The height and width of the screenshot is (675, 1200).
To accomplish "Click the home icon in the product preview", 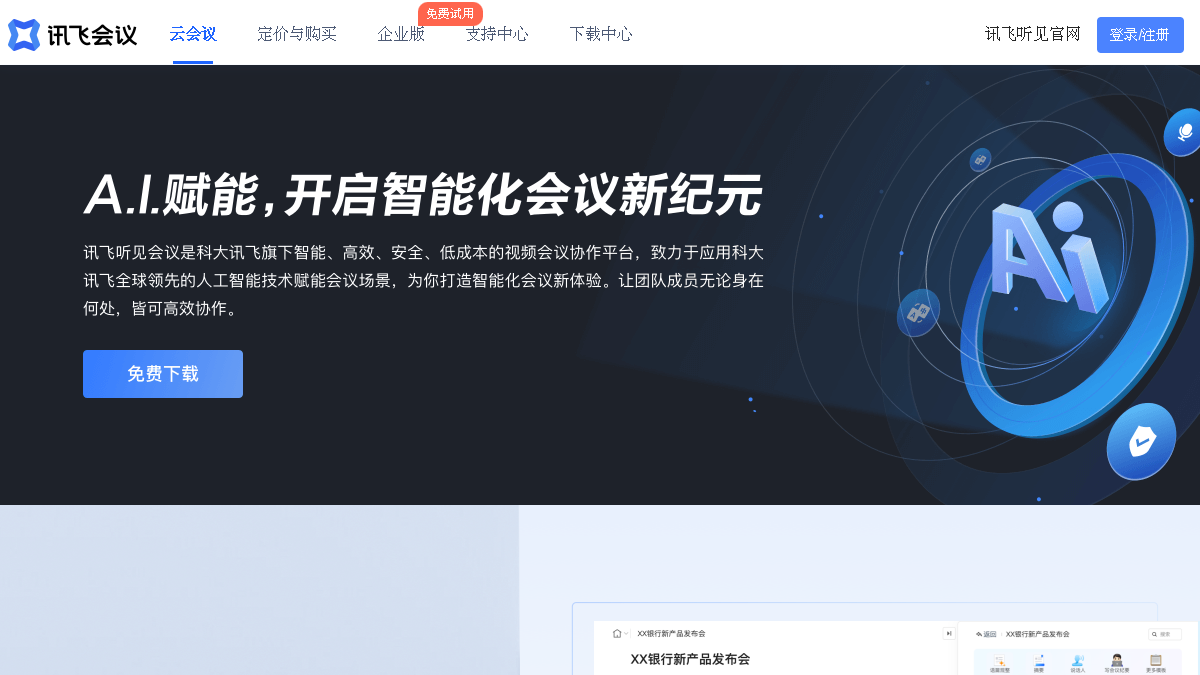I will pos(617,633).
